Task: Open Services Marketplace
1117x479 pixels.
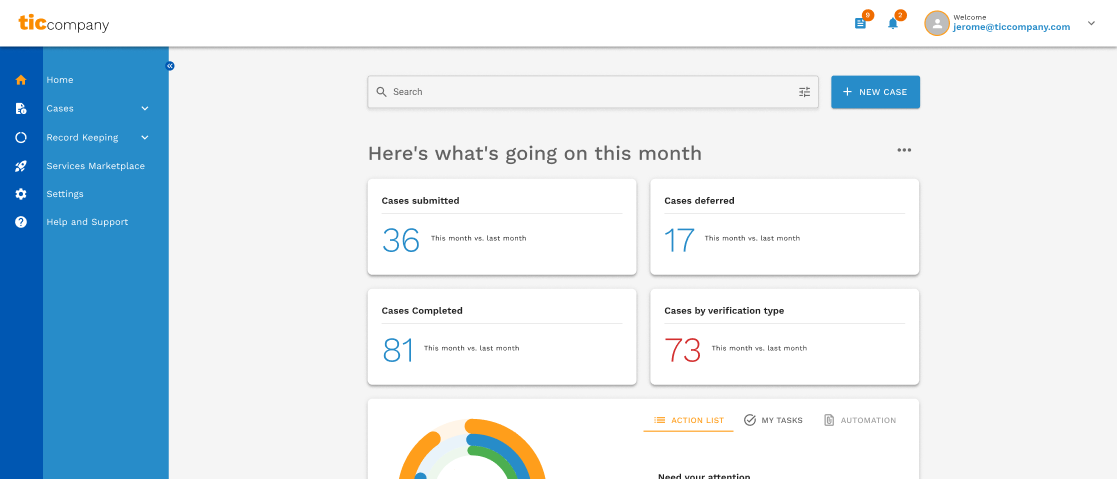Action: [95, 166]
